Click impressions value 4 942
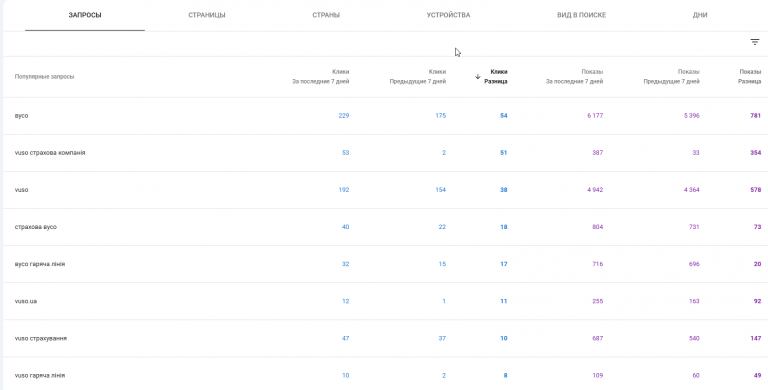Viewport: 768px width, 390px height. click(x=595, y=190)
